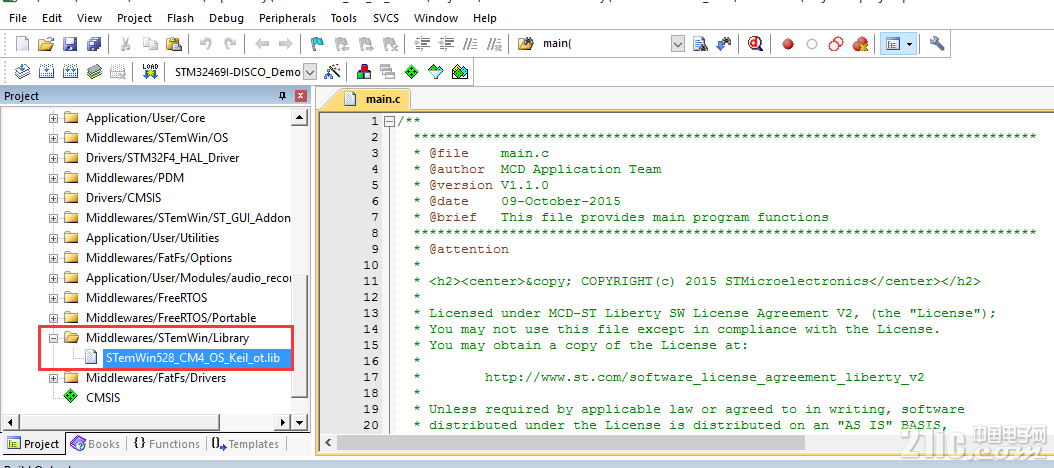The image size is (1054, 468).
Task: Open the Help menu
Action: click(x=485, y=18)
